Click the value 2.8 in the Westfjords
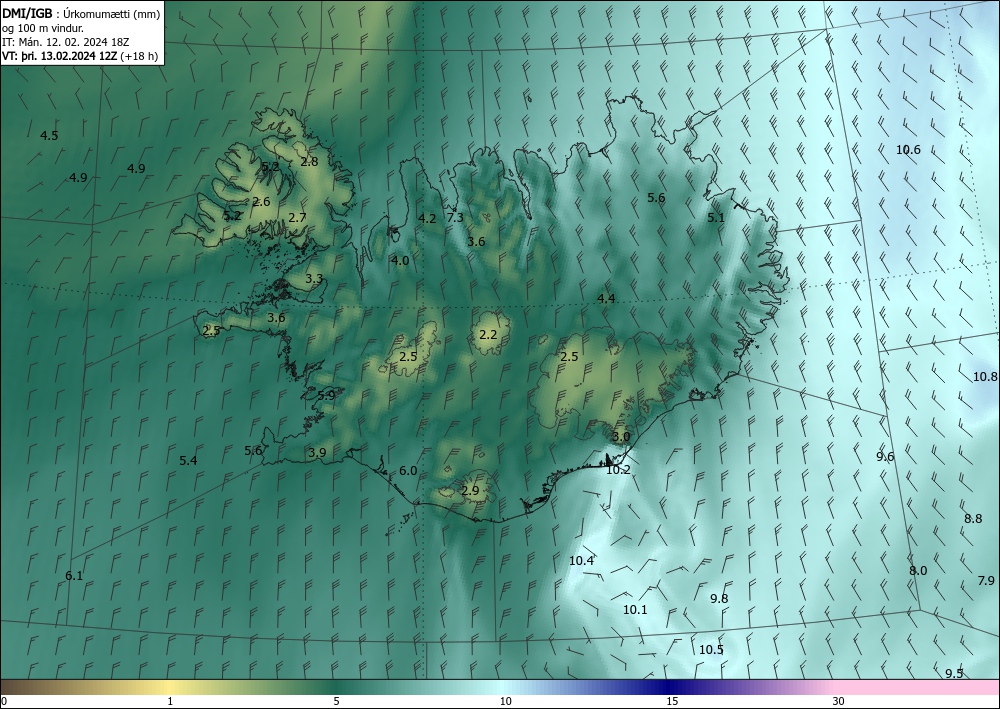The image size is (1000, 709). (x=309, y=161)
